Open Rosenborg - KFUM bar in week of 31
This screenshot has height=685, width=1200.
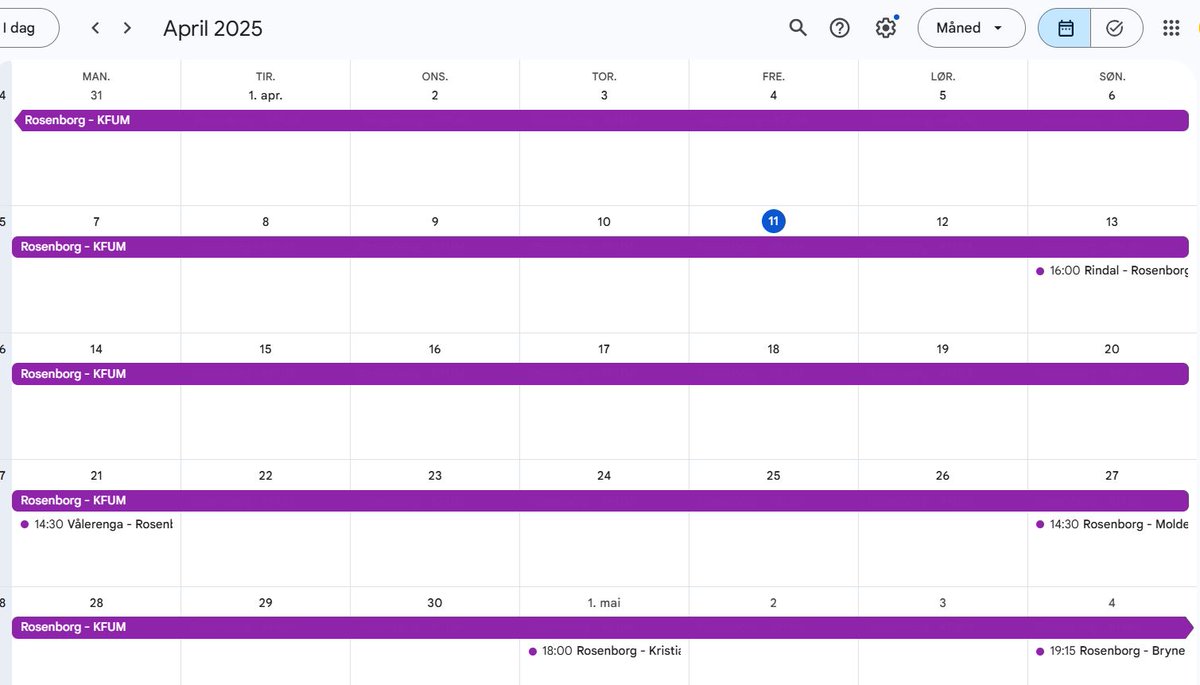601,120
